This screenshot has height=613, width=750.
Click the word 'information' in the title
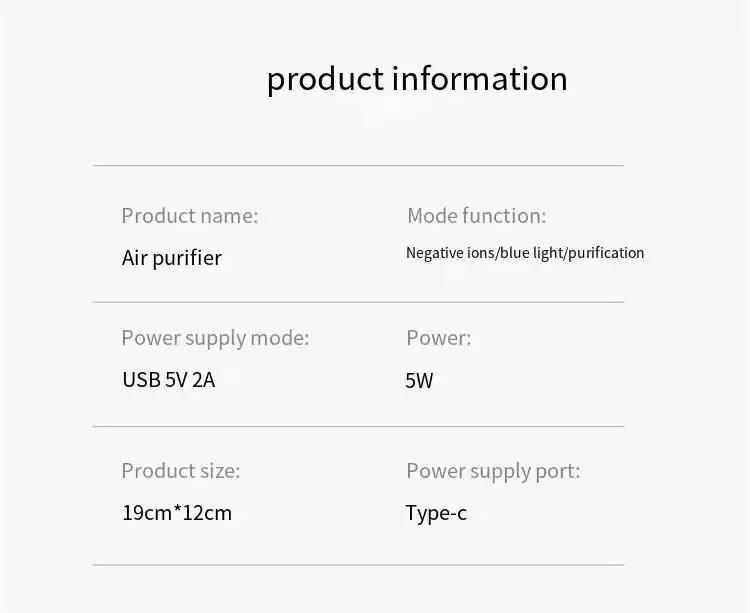480,78
